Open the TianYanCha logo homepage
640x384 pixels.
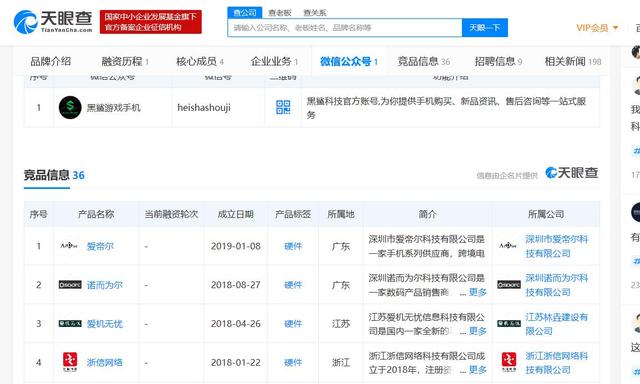click(x=53, y=22)
